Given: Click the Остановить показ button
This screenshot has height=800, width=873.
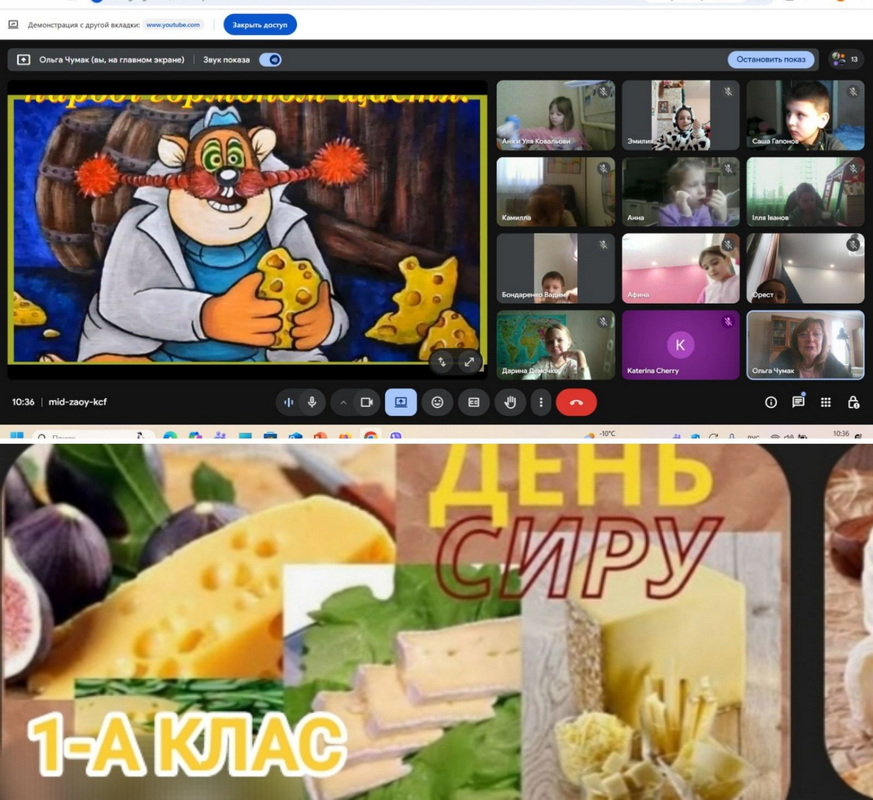Looking at the screenshot, I should tap(770, 60).
